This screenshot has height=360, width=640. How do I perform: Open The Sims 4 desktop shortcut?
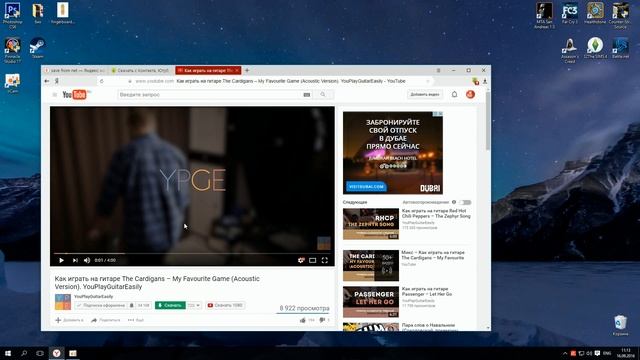pos(595,48)
